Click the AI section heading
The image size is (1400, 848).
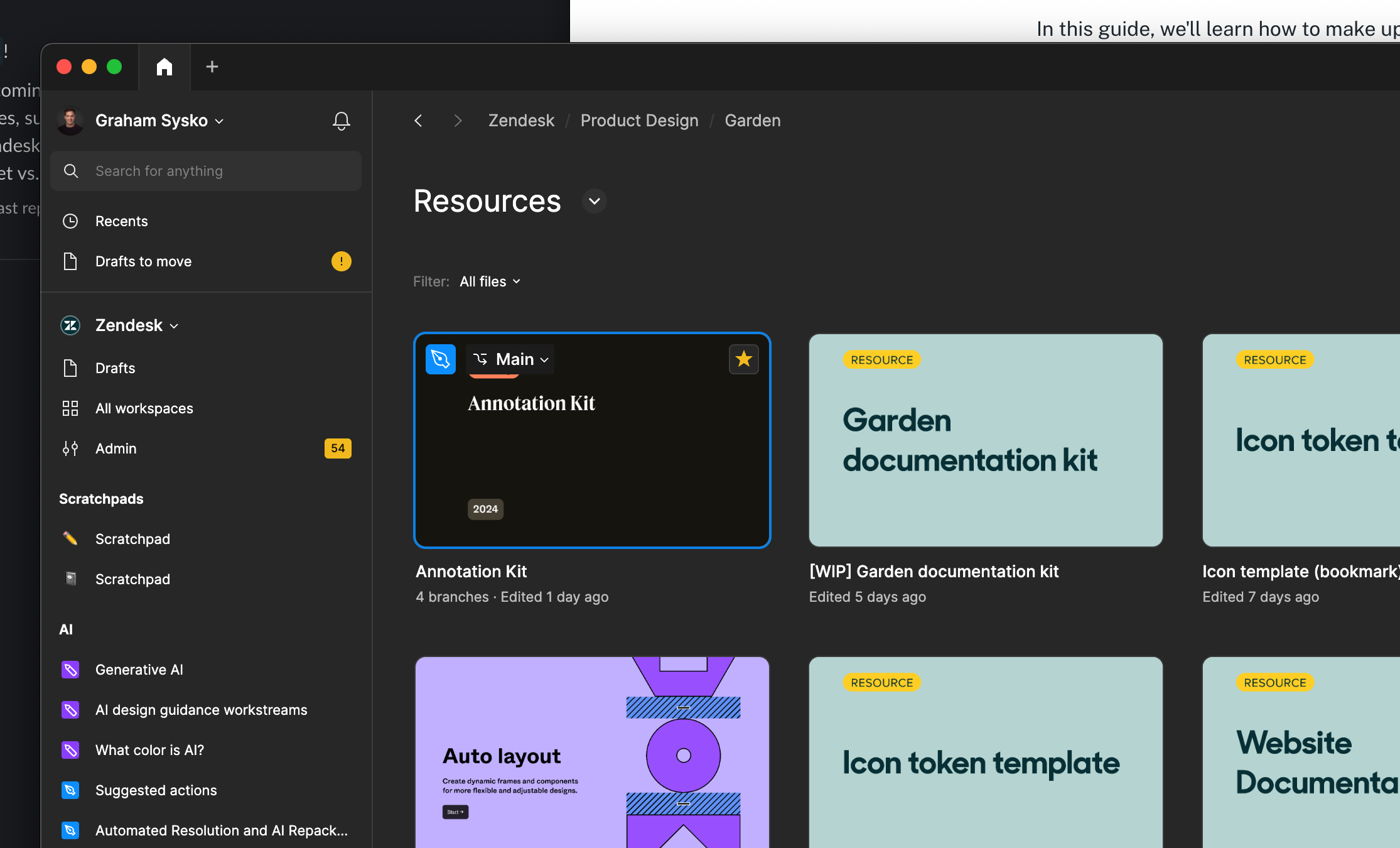click(66, 629)
